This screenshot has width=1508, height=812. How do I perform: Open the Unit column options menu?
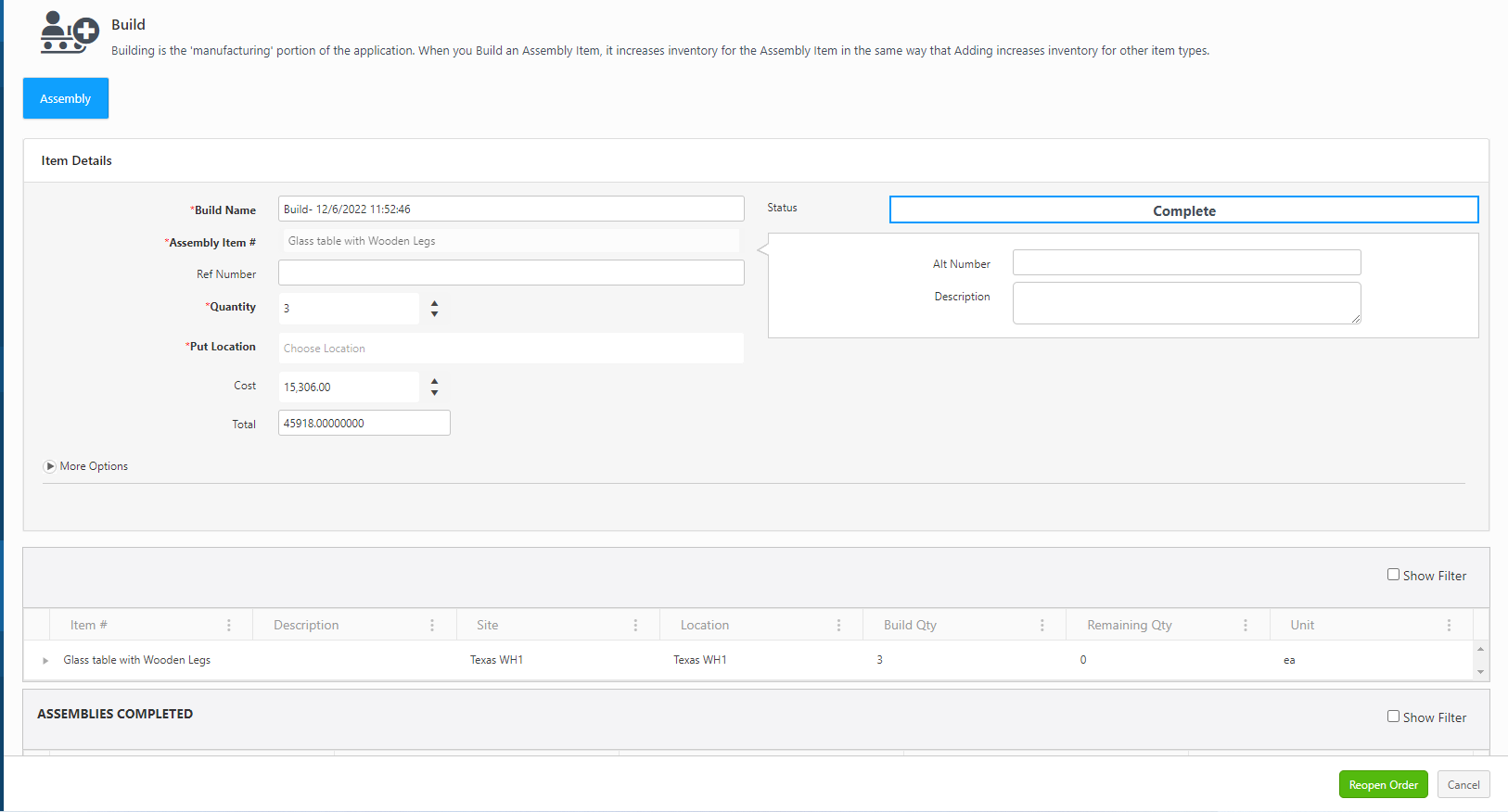click(1449, 626)
